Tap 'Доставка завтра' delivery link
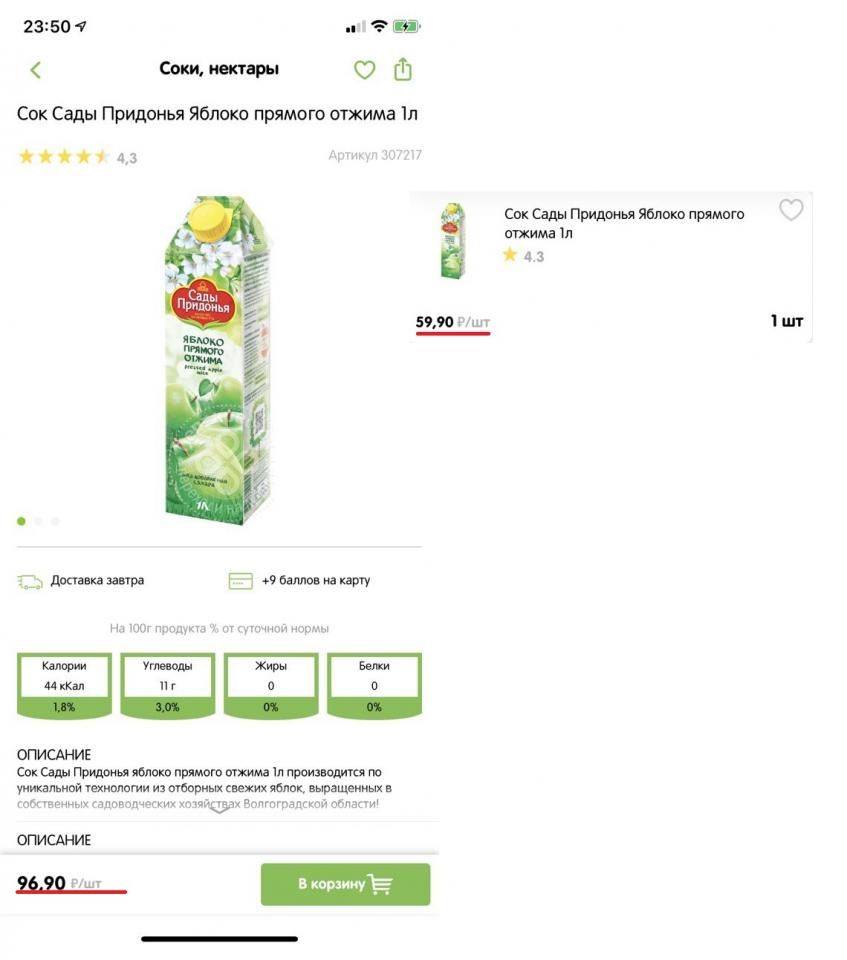 pyautogui.click(x=97, y=581)
